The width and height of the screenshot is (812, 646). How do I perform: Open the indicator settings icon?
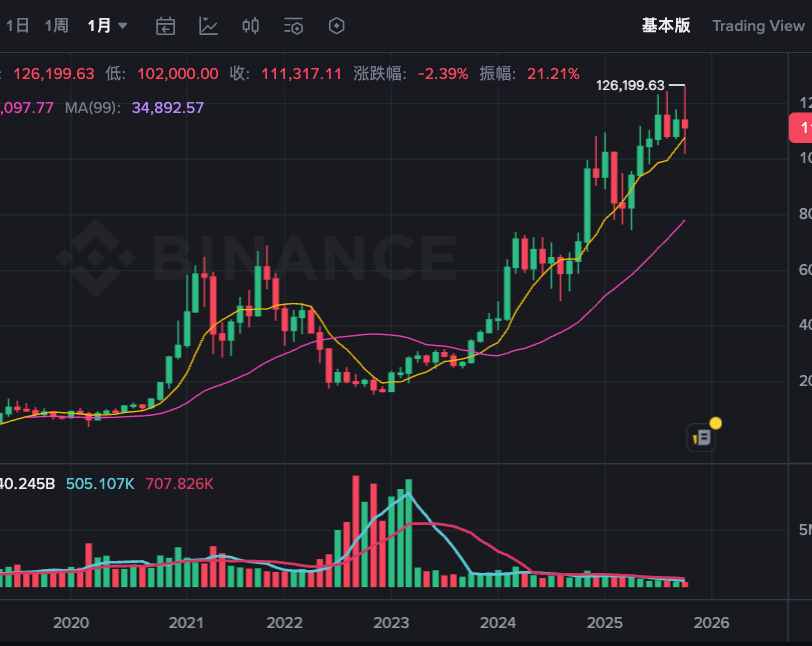293,26
